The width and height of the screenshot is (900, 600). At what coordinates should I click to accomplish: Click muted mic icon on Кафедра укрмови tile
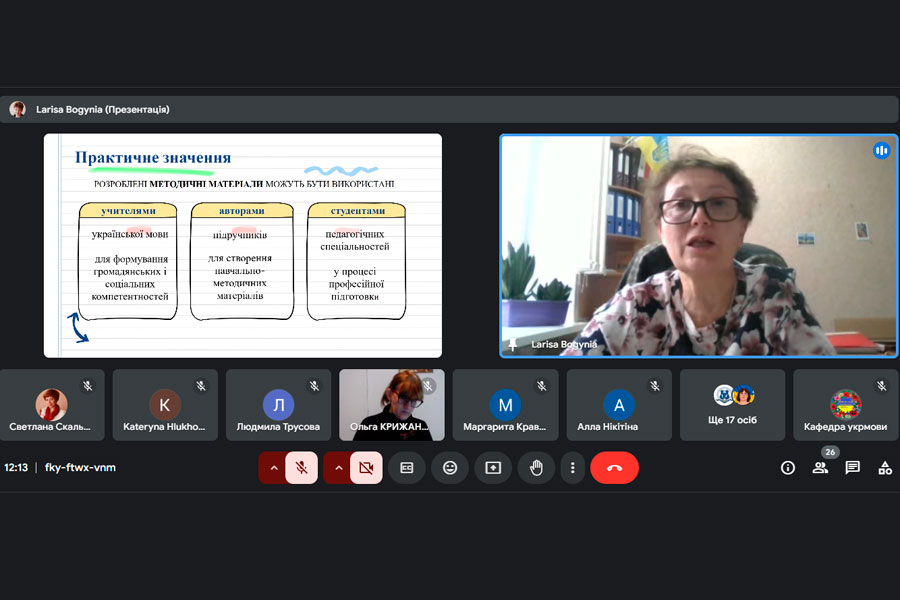point(882,386)
